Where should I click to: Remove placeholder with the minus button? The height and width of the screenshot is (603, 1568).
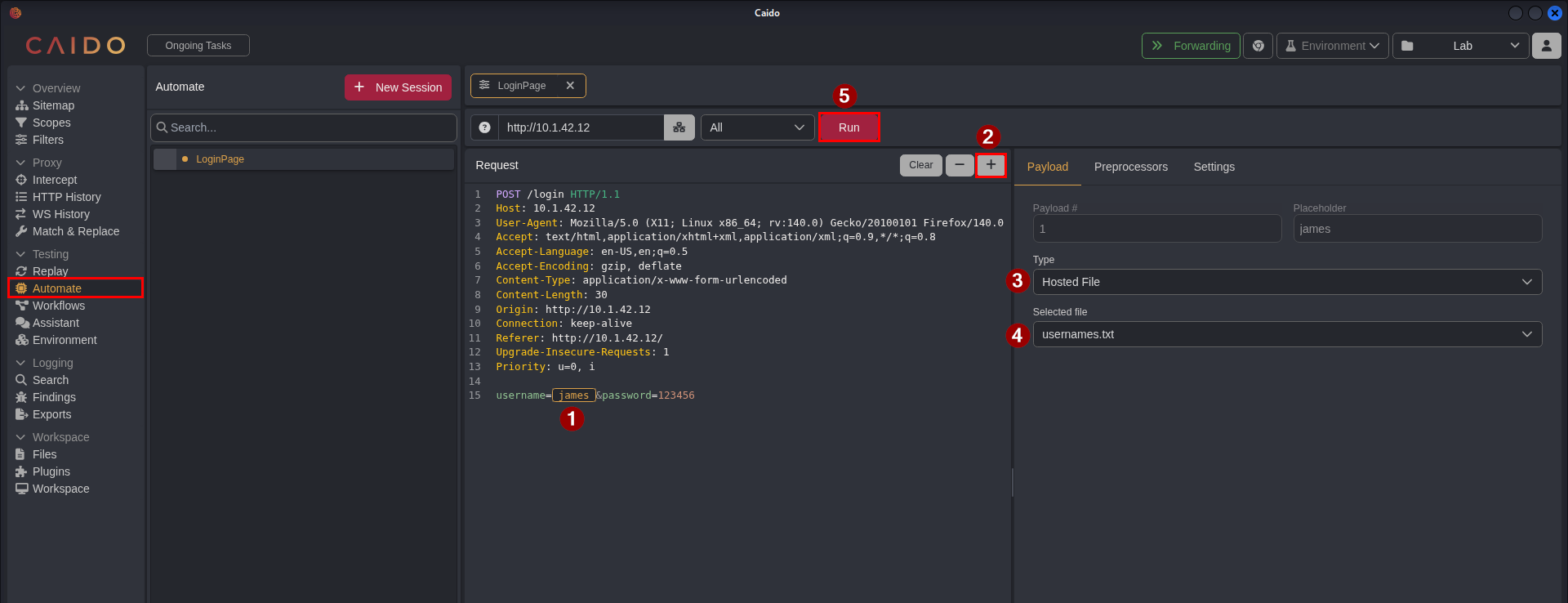[960, 165]
